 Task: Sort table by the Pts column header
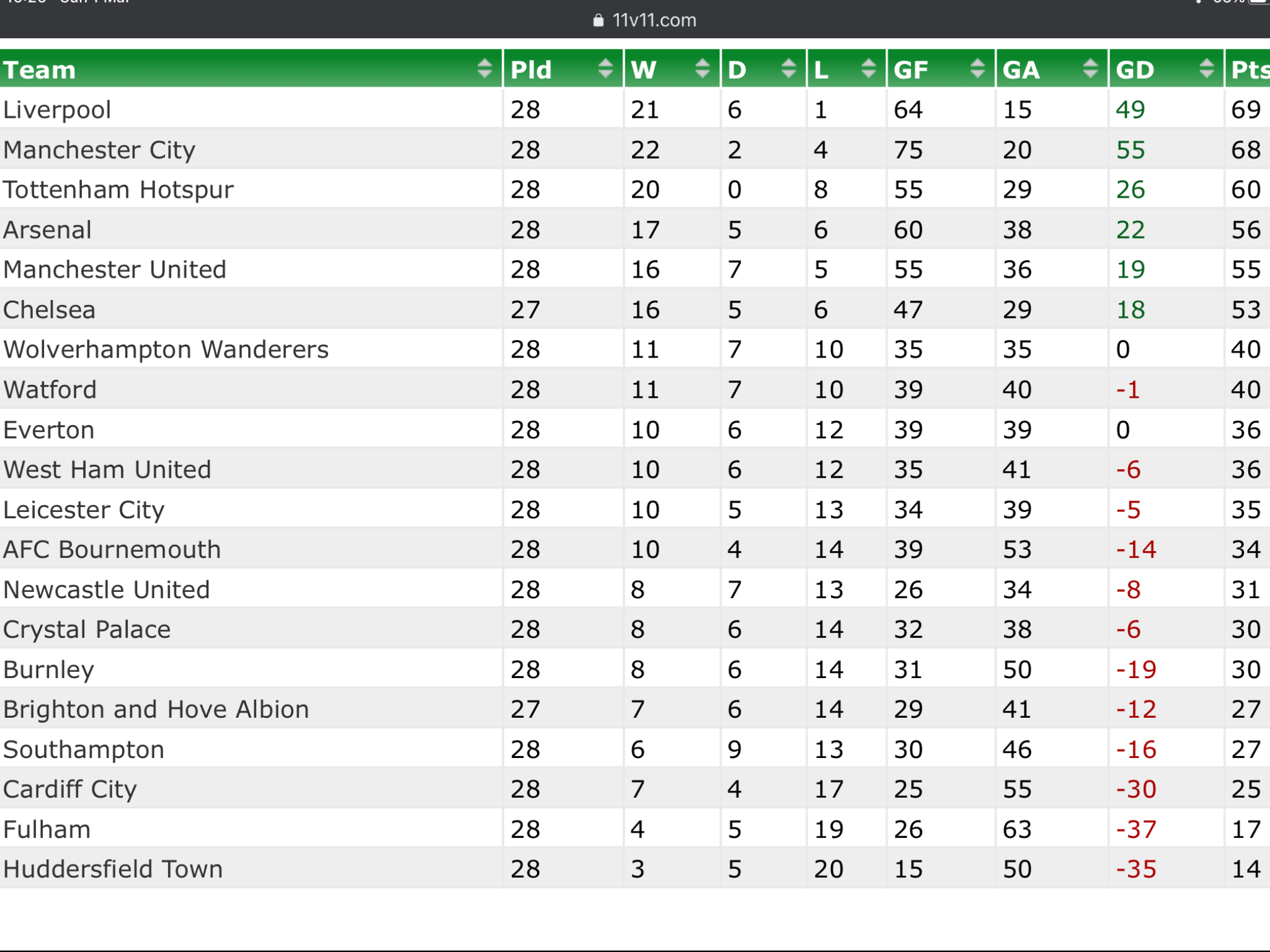pyautogui.click(x=1248, y=69)
